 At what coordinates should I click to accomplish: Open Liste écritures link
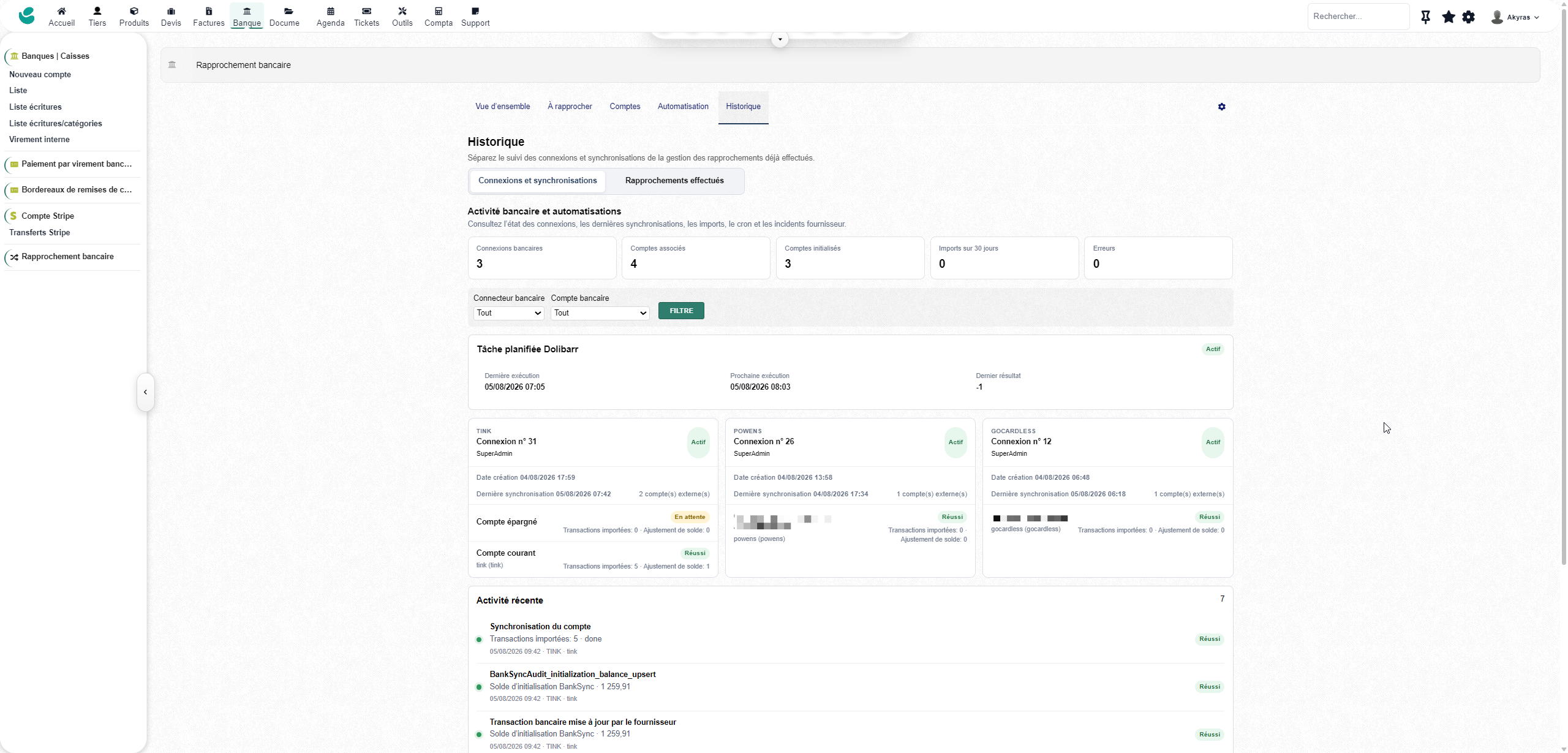pos(35,107)
